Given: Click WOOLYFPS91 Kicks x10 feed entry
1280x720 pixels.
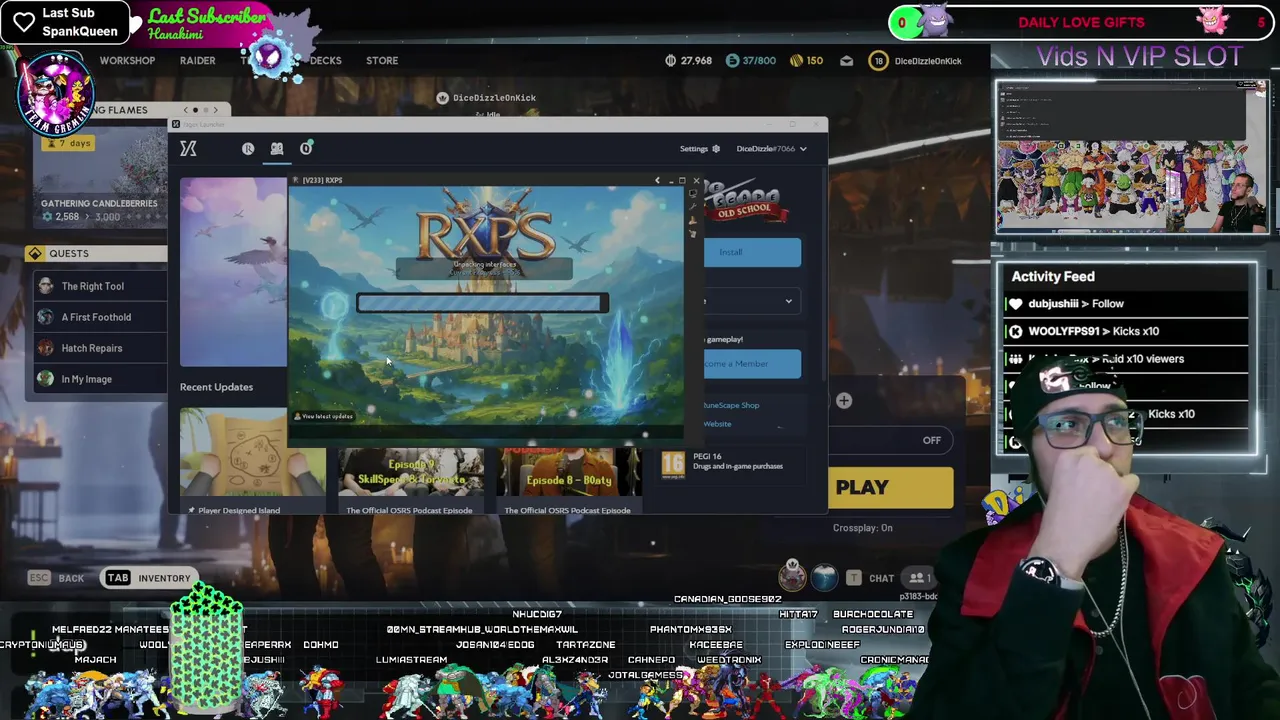Looking at the screenshot, I should point(1127,331).
